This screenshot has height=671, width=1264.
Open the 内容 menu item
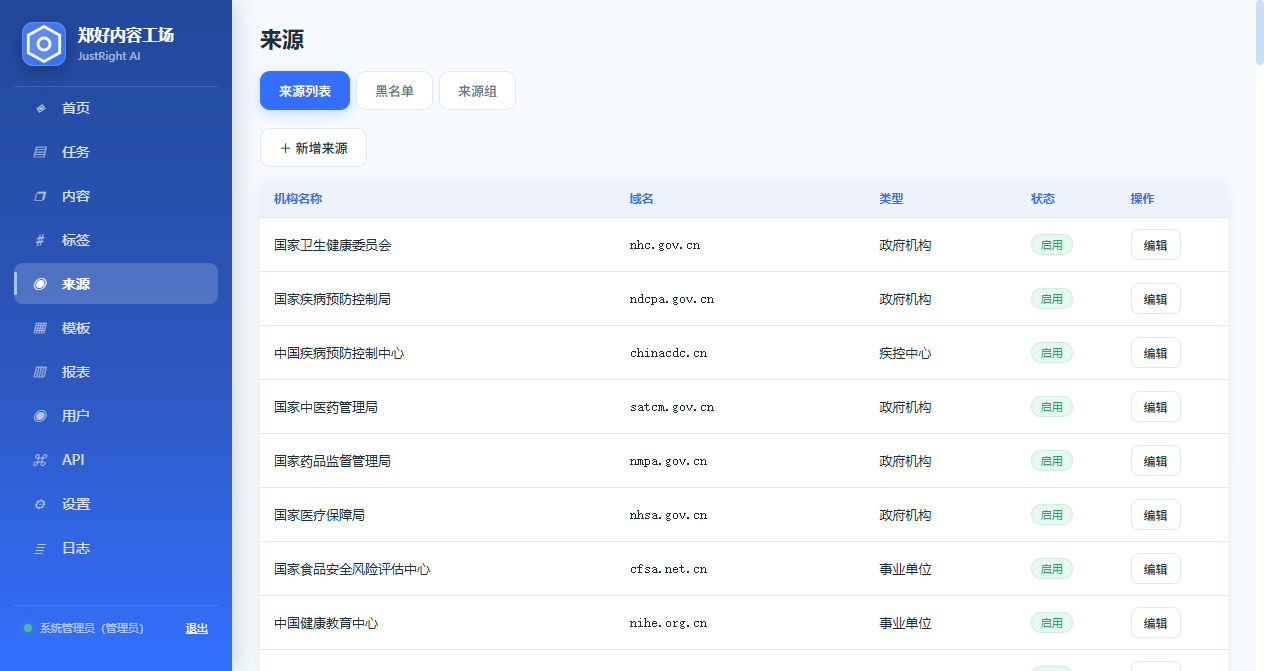click(116, 196)
